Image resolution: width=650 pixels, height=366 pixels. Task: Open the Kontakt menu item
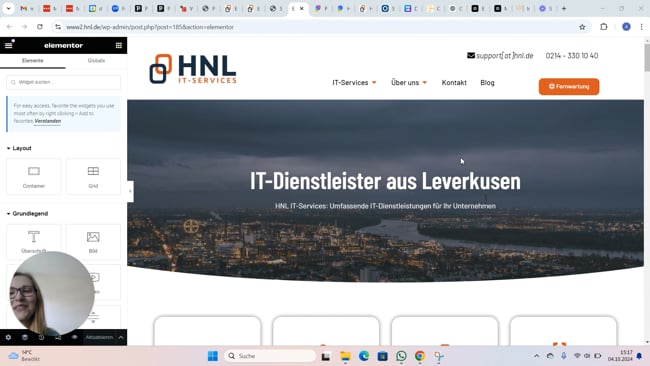point(454,82)
